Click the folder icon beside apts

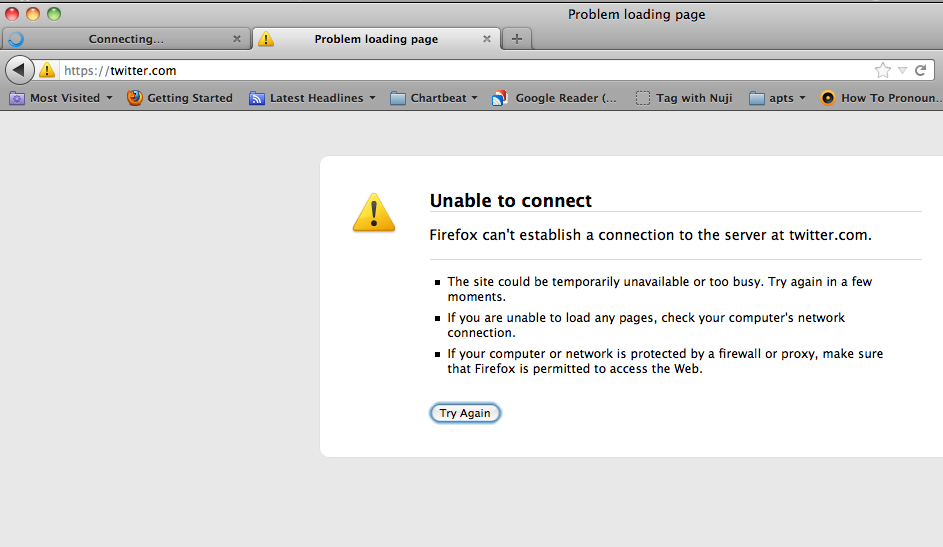[x=757, y=98]
